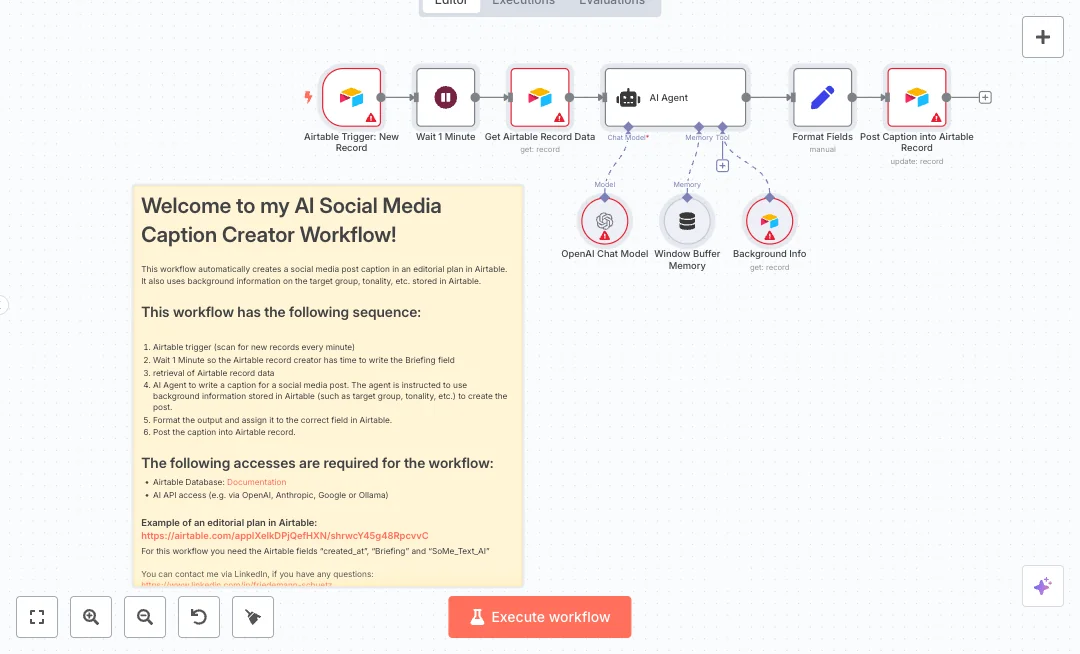Zoom out of the workflow canvas
Screen dimensions: 1080x654
coord(145,617)
